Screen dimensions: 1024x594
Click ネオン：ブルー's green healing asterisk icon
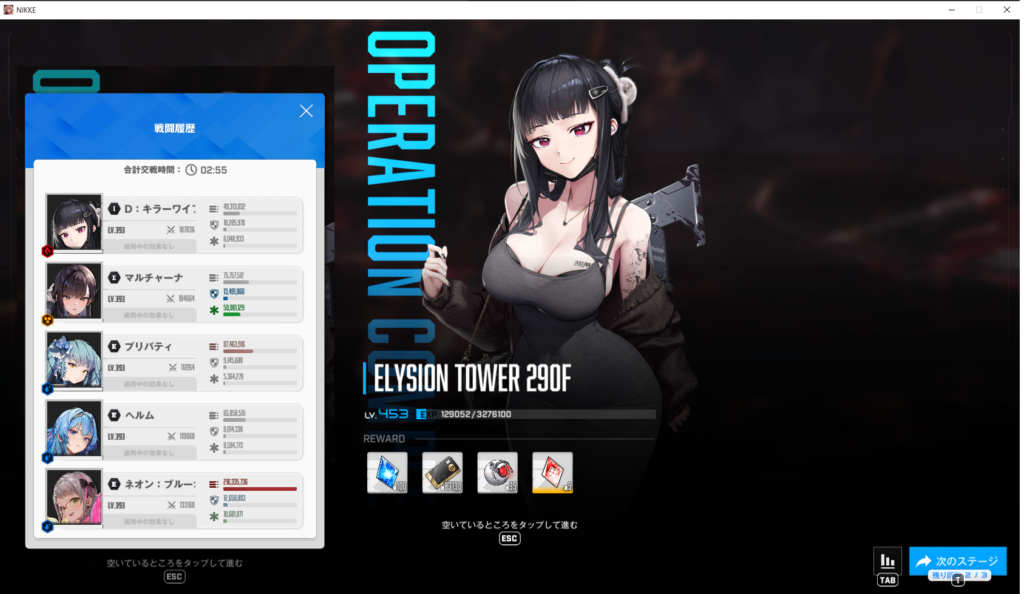point(214,516)
